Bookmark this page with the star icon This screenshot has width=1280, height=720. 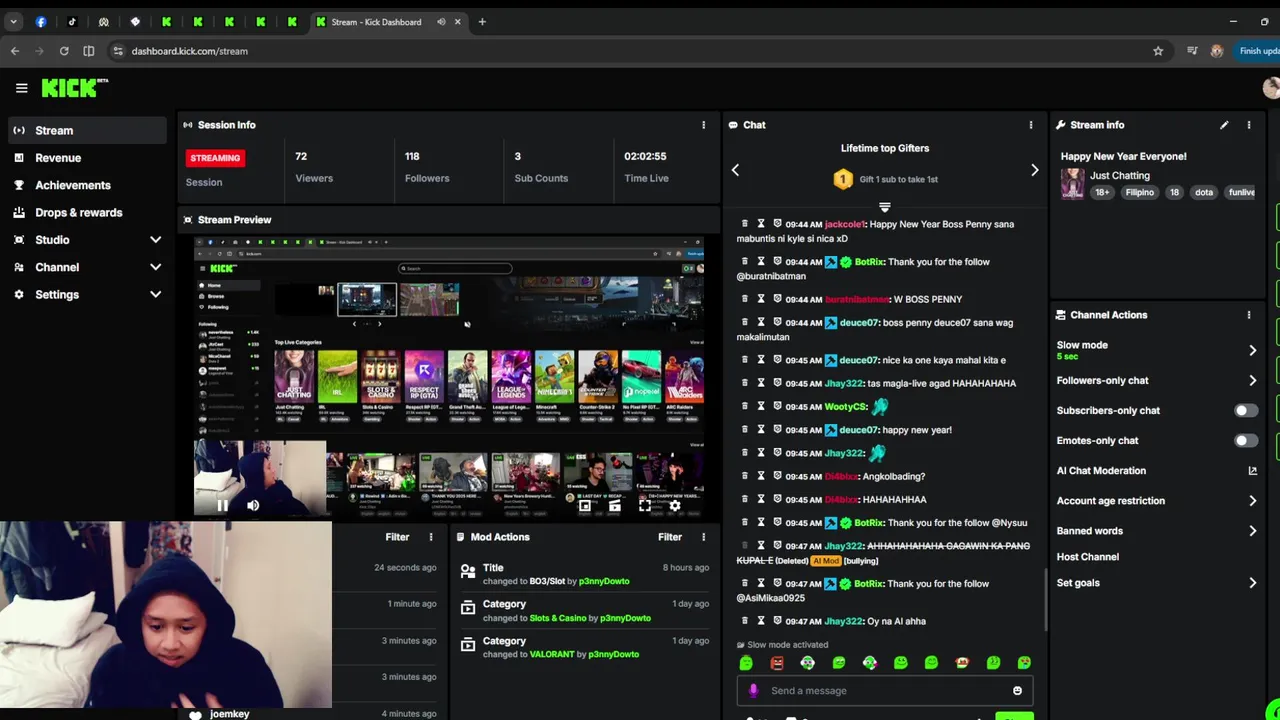click(x=1158, y=51)
